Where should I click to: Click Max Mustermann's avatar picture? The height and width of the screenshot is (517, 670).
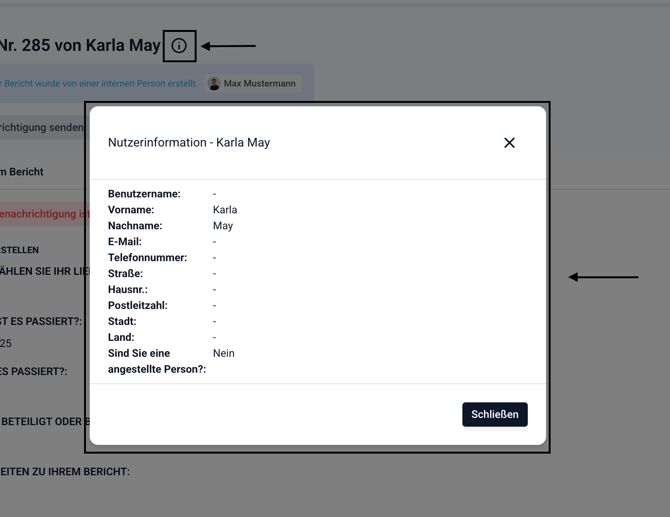(x=214, y=84)
